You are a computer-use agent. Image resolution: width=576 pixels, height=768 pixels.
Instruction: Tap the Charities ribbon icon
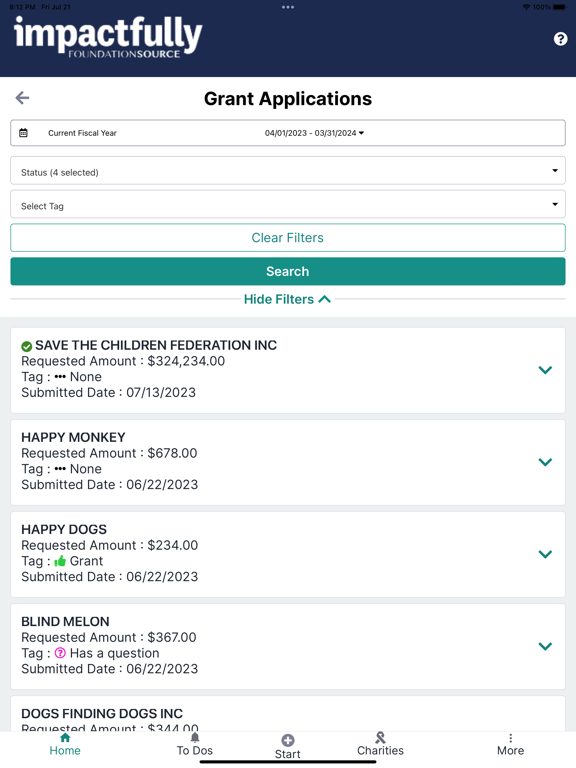pyautogui.click(x=380, y=738)
